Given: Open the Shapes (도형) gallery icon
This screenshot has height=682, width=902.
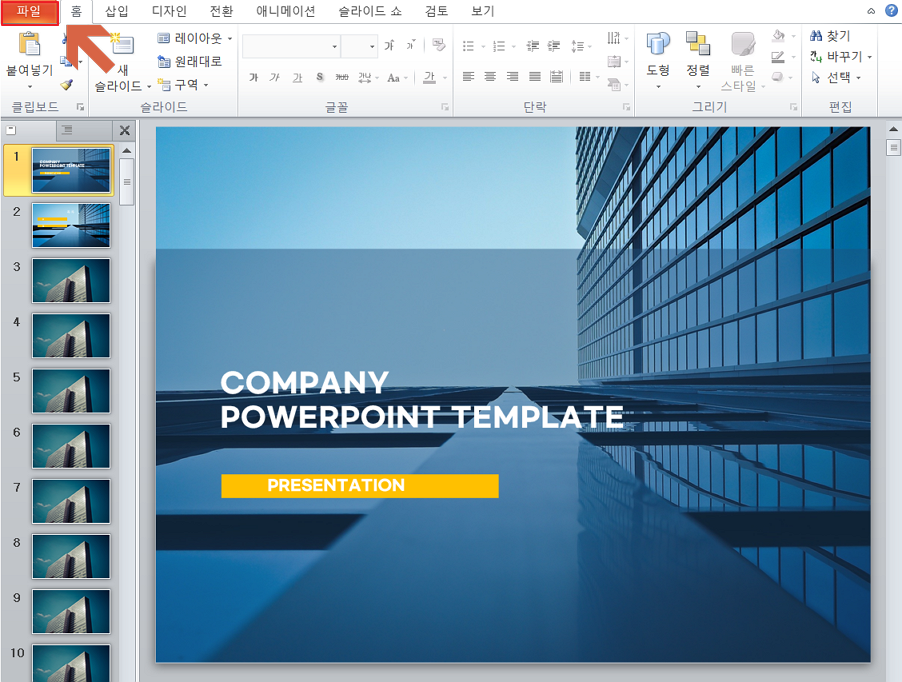Looking at the screenshot, I should [x=658, y=44].
